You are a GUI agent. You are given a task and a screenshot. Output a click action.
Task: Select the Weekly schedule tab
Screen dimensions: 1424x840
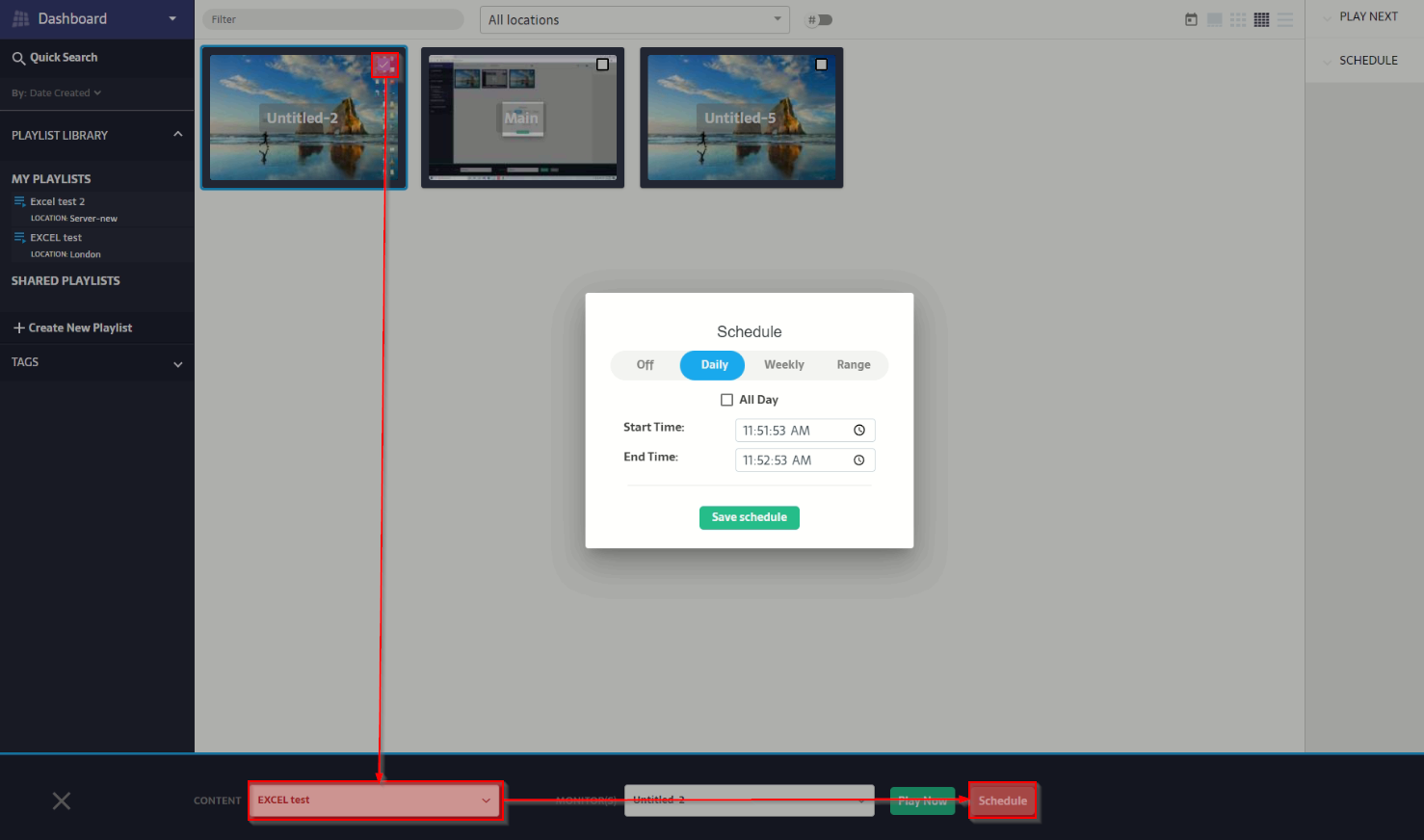click(783, 365)
